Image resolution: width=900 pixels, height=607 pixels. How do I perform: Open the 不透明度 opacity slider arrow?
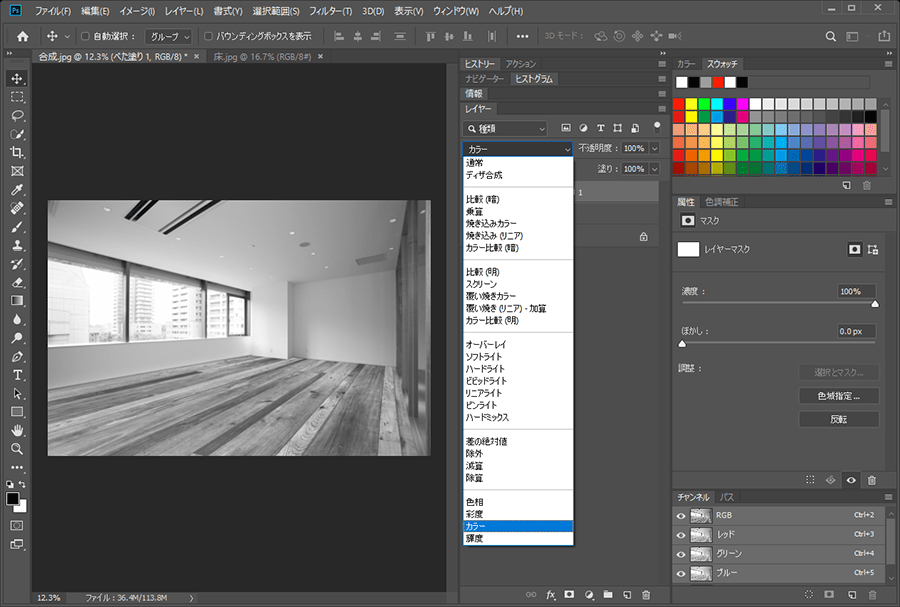pyautogui.click(x=654, y=148)
